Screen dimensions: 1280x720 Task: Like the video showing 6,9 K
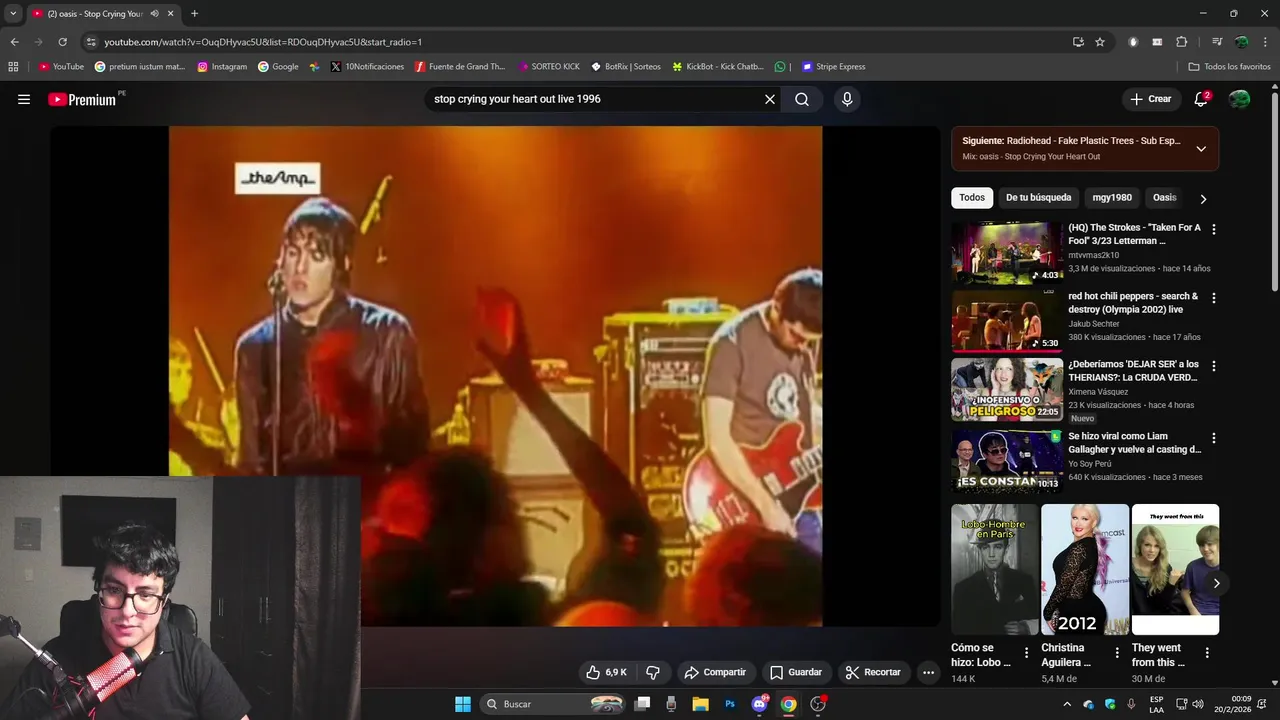click(606, 672)
